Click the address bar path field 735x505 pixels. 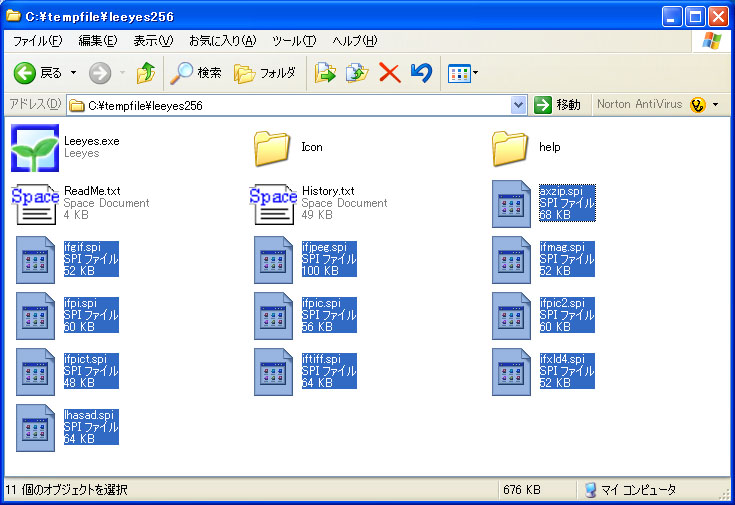(x=290, y=106)
